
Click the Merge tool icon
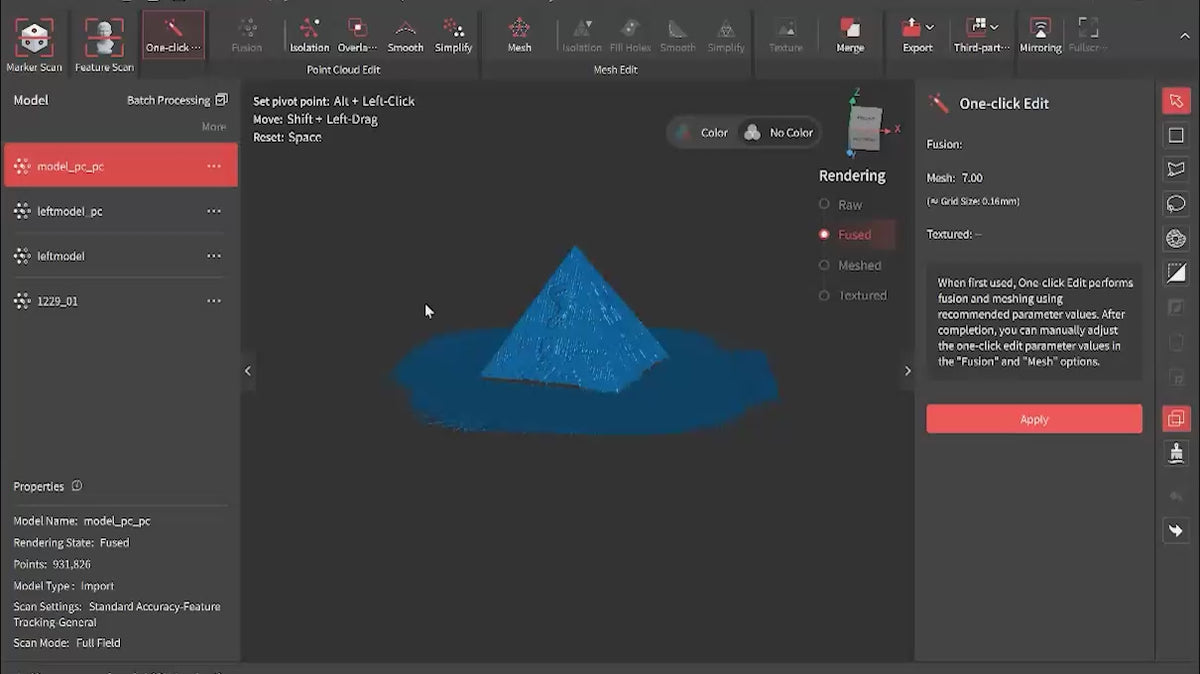850,34
